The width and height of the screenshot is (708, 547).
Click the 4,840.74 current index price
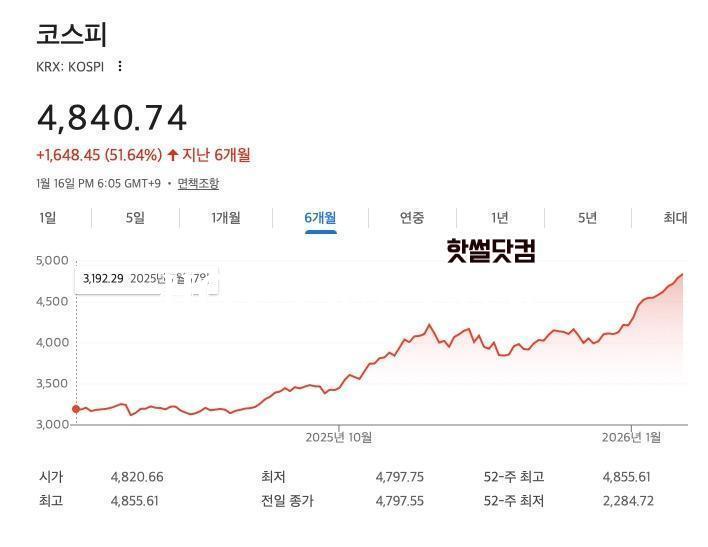[112, 118]
